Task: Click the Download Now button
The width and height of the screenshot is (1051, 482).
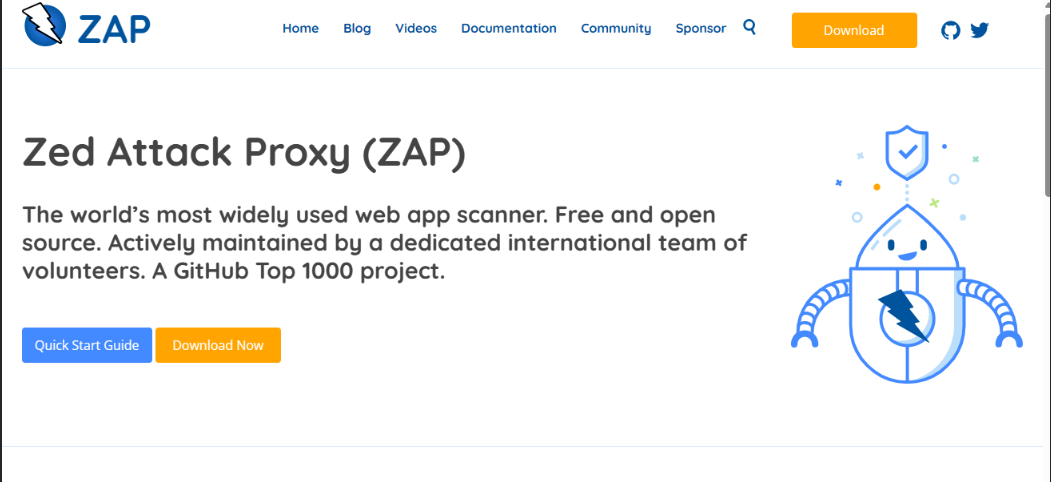Action: pos(218,345)
